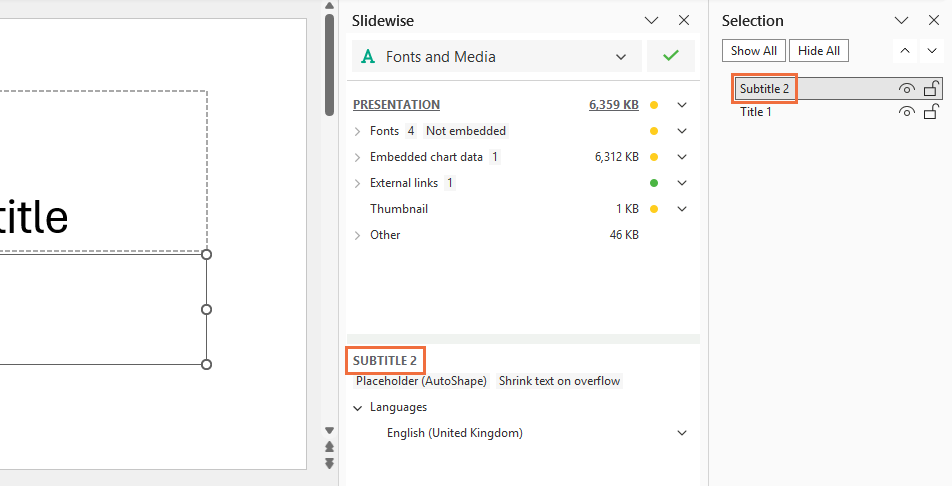
Task: Click the slide vertical scrollbar thumb
Action: 329,64
